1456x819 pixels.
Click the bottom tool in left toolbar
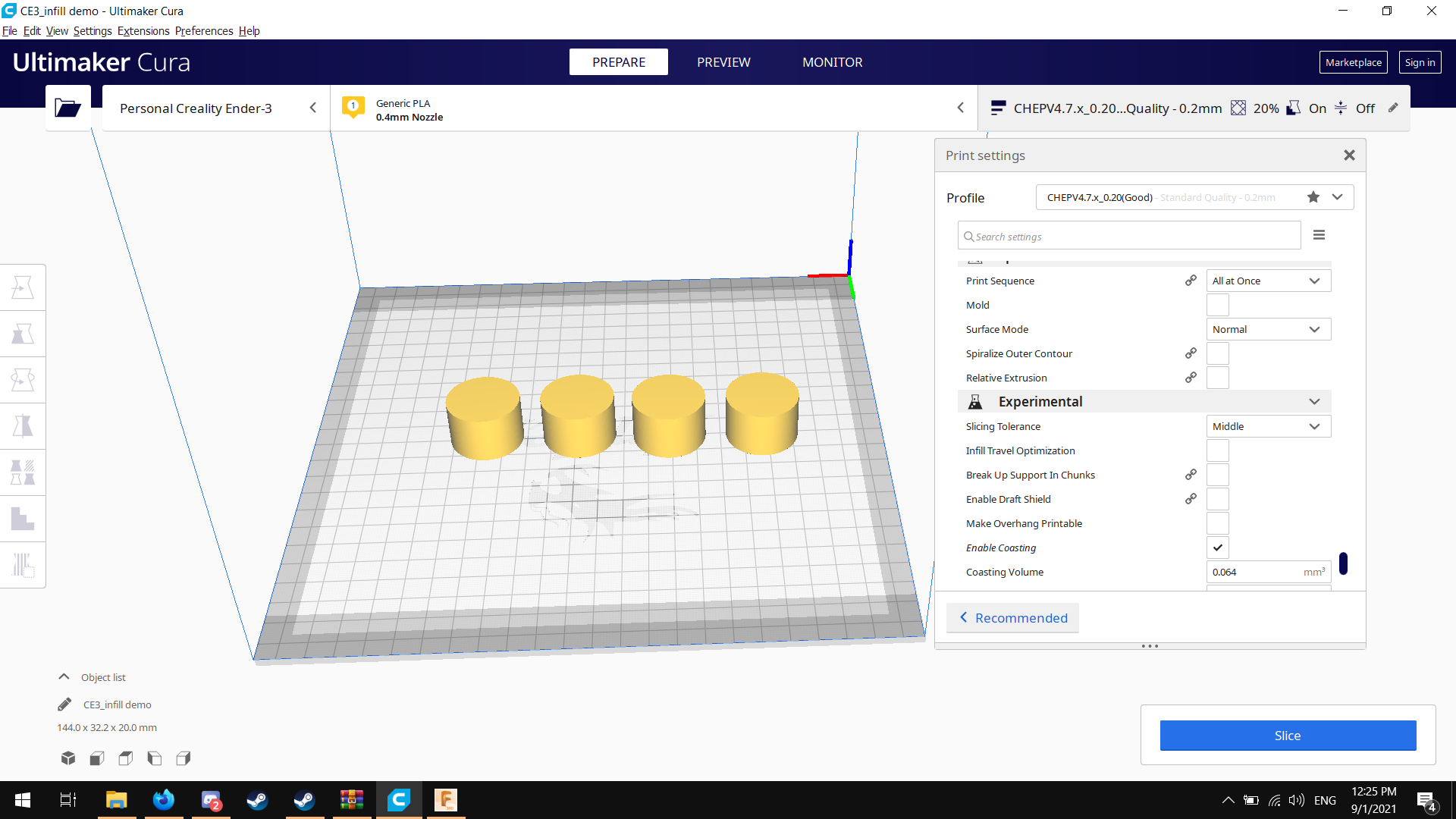[23, 565]
